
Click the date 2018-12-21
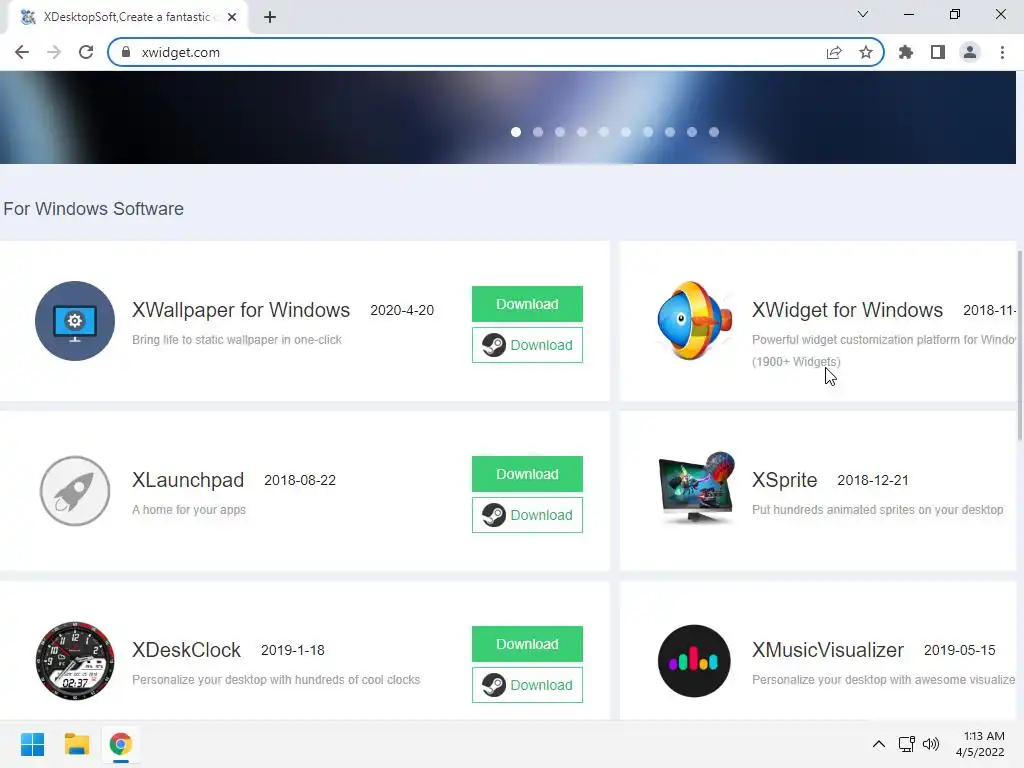pyautogui.click(x=872, y=481)
